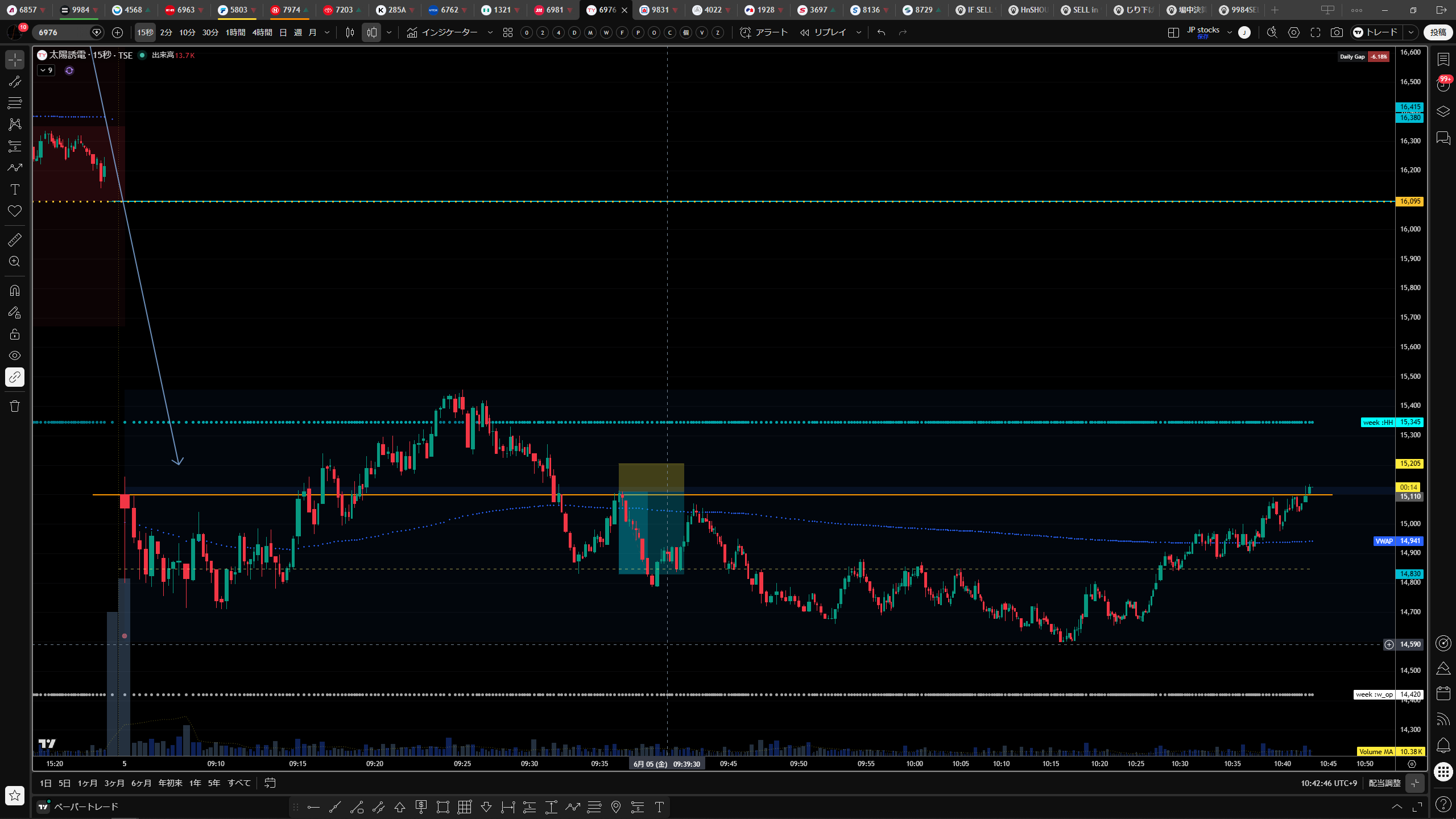Open the pattern drawing tools in the left toolbar
The height and width of the screenshot is (819, 1456).
15,124
